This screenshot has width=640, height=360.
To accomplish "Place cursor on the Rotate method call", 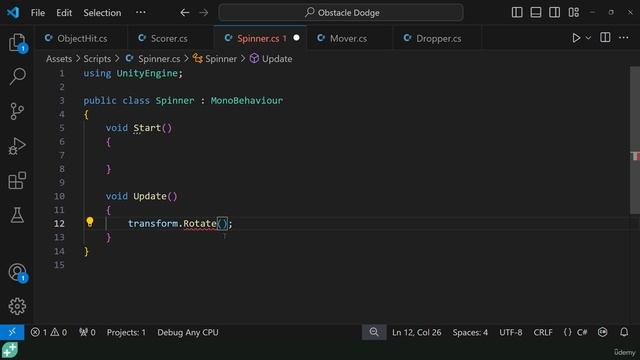I will (x=200, y=223).
